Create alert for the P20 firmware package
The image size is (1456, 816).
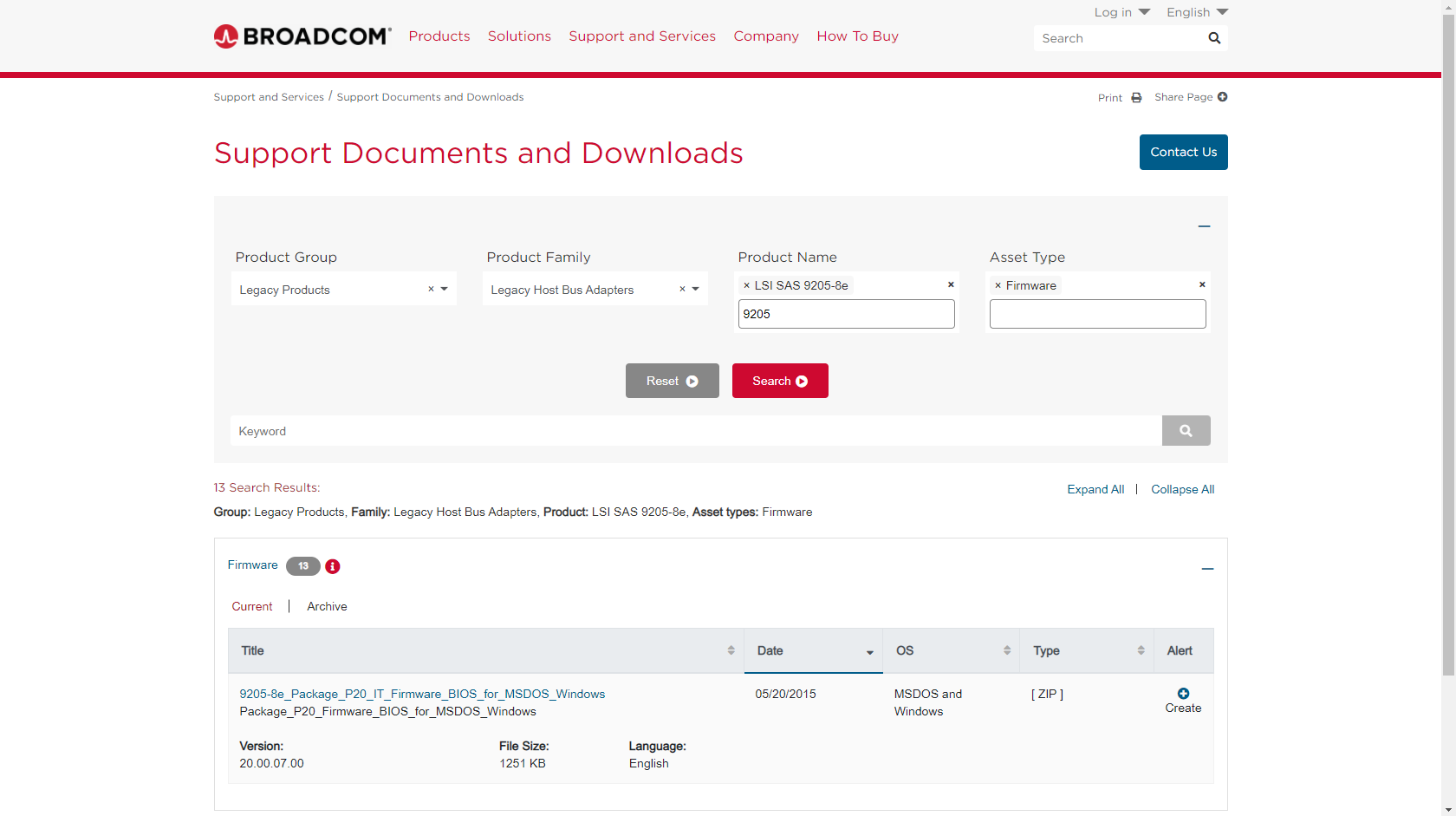pyautogui.click(x=1183, y=701)
